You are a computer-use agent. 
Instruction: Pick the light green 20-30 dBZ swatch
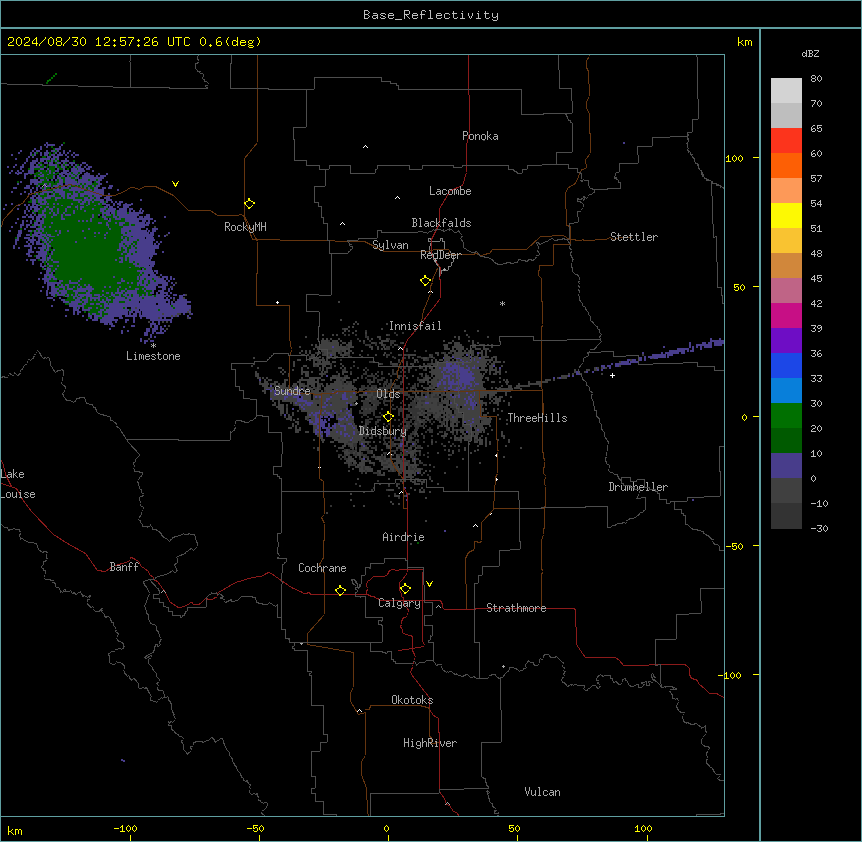tap(786, 416)
